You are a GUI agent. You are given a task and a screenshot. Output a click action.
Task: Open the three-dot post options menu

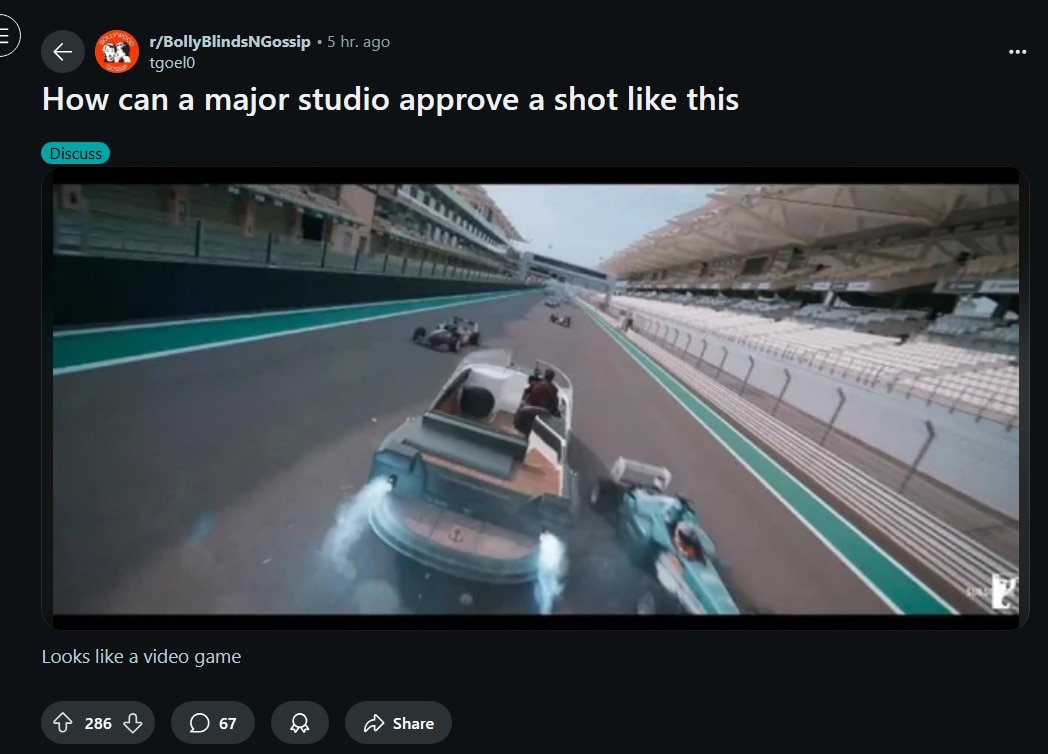(x=1017, y=51)
